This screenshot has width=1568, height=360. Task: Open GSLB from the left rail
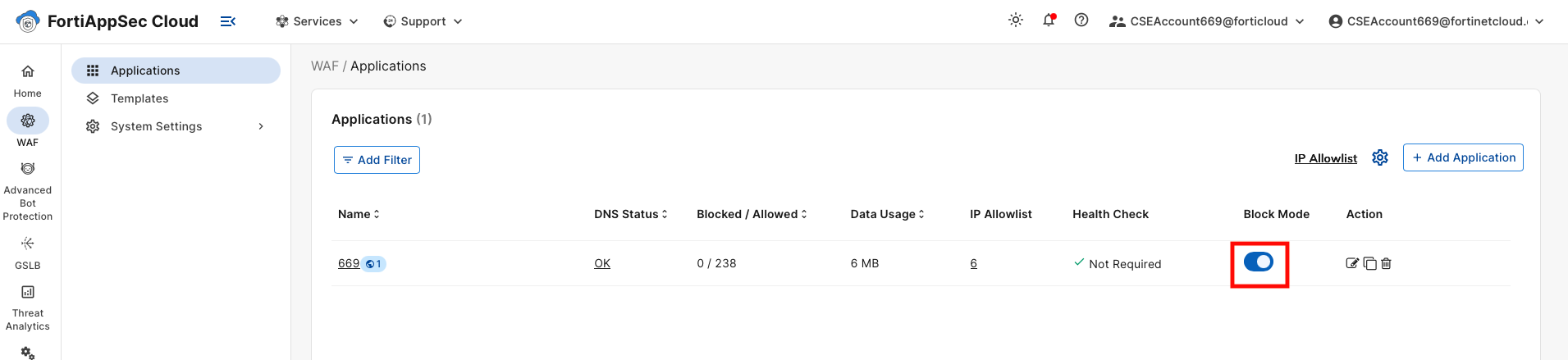28,253
